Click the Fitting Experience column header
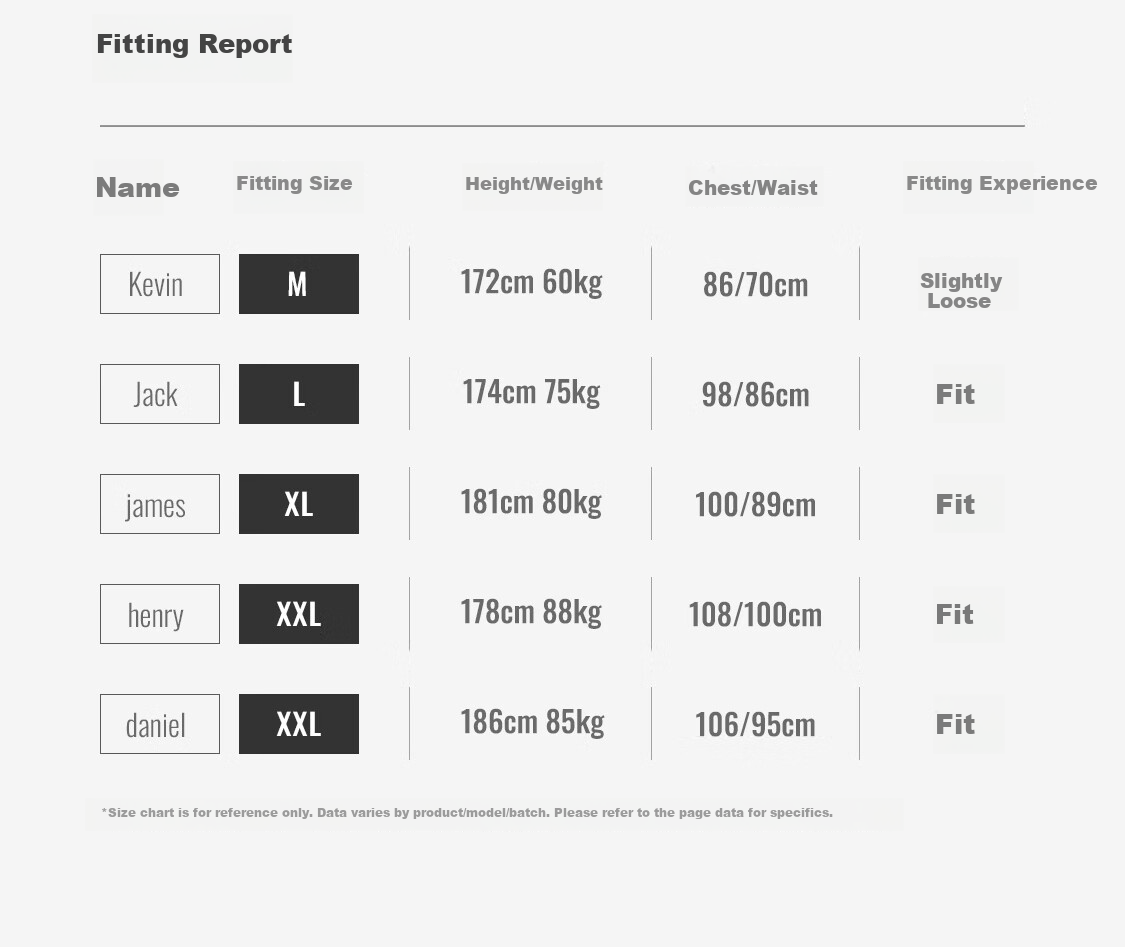The width and height of the screenshot is (1125, 947). [1002, 184]
